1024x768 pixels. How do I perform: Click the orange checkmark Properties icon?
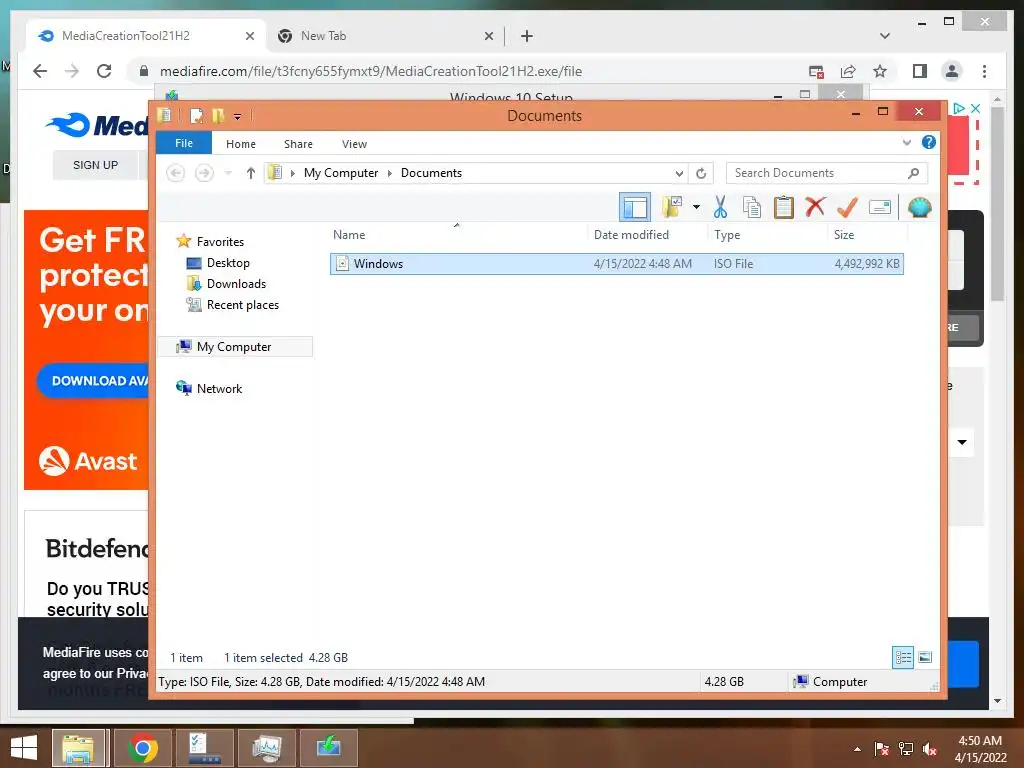tap(847, 208)
